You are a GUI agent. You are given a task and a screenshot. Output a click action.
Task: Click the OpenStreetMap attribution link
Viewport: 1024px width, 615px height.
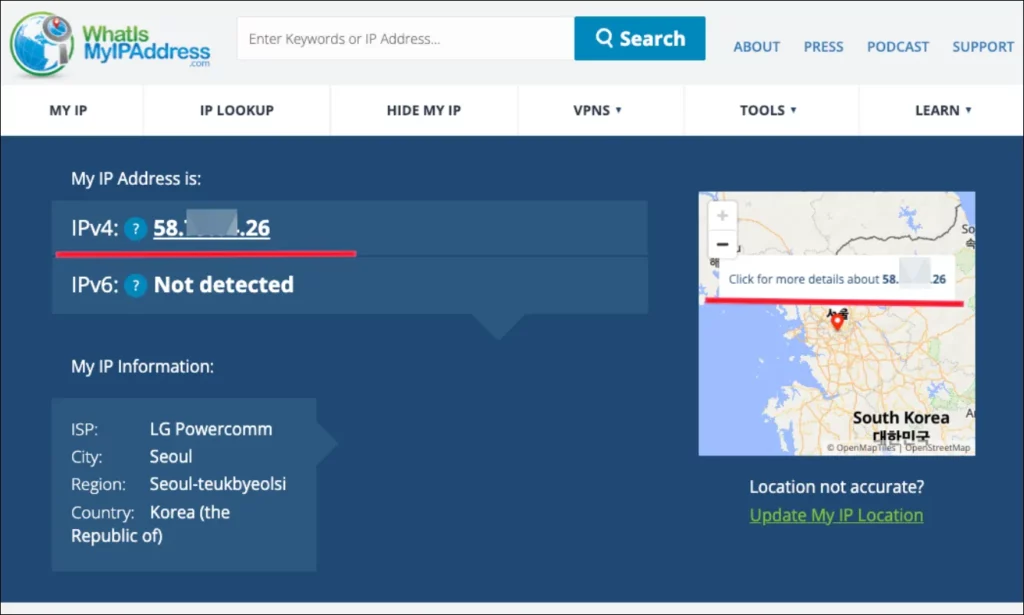pos(937,448)
